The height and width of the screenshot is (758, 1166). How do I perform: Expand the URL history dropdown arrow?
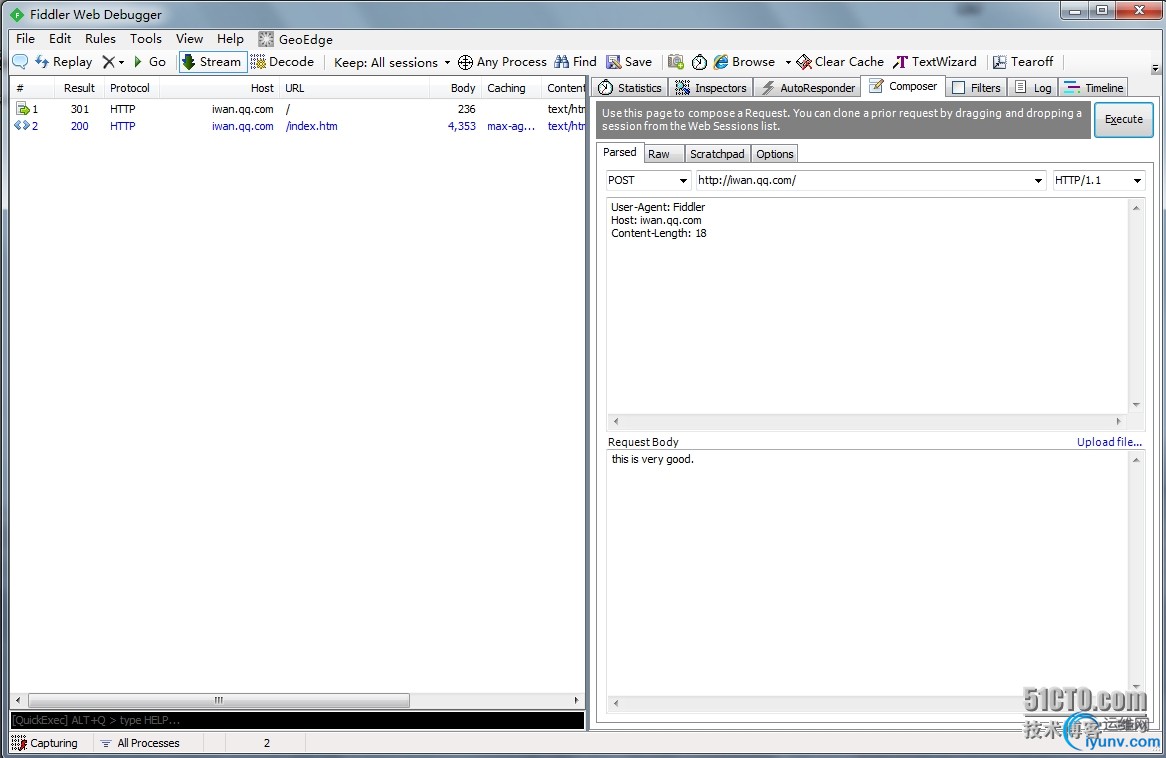(x=1038, y=181)
